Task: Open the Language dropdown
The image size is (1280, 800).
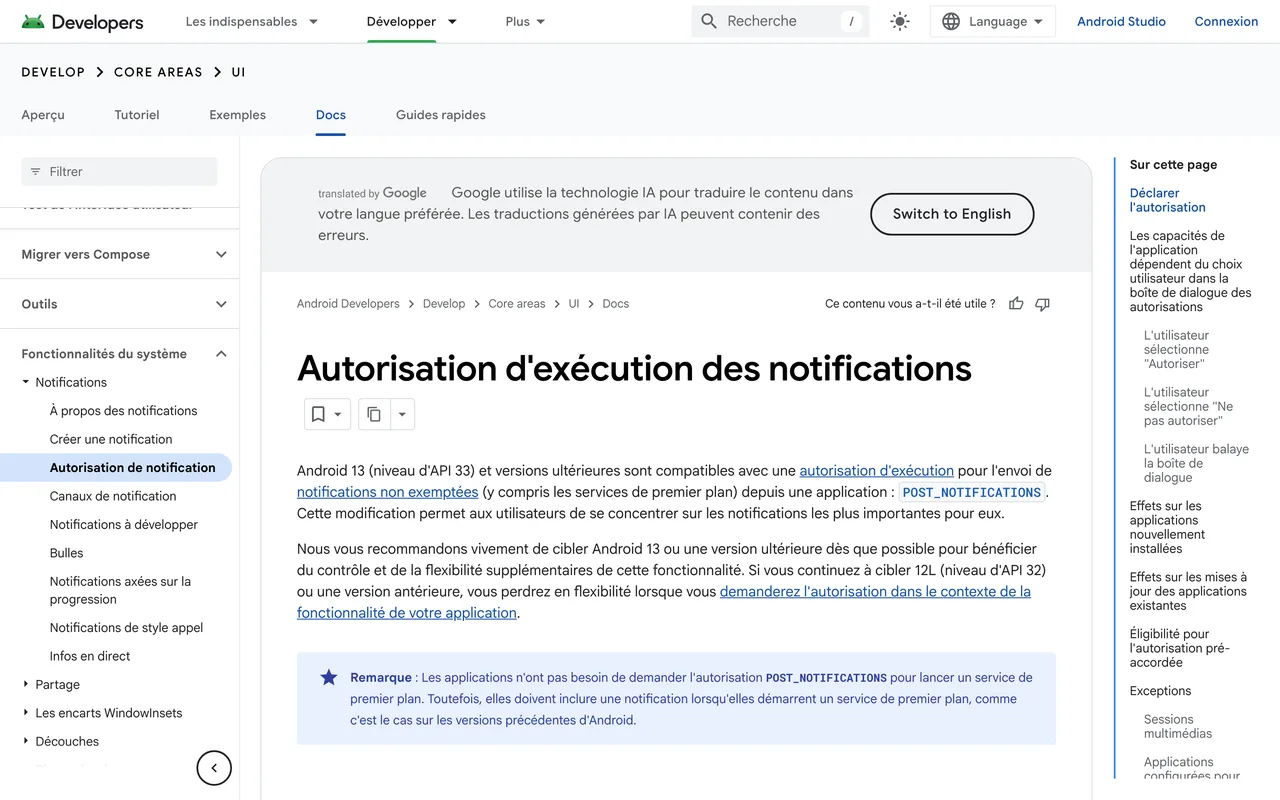Action: (992, 21)
